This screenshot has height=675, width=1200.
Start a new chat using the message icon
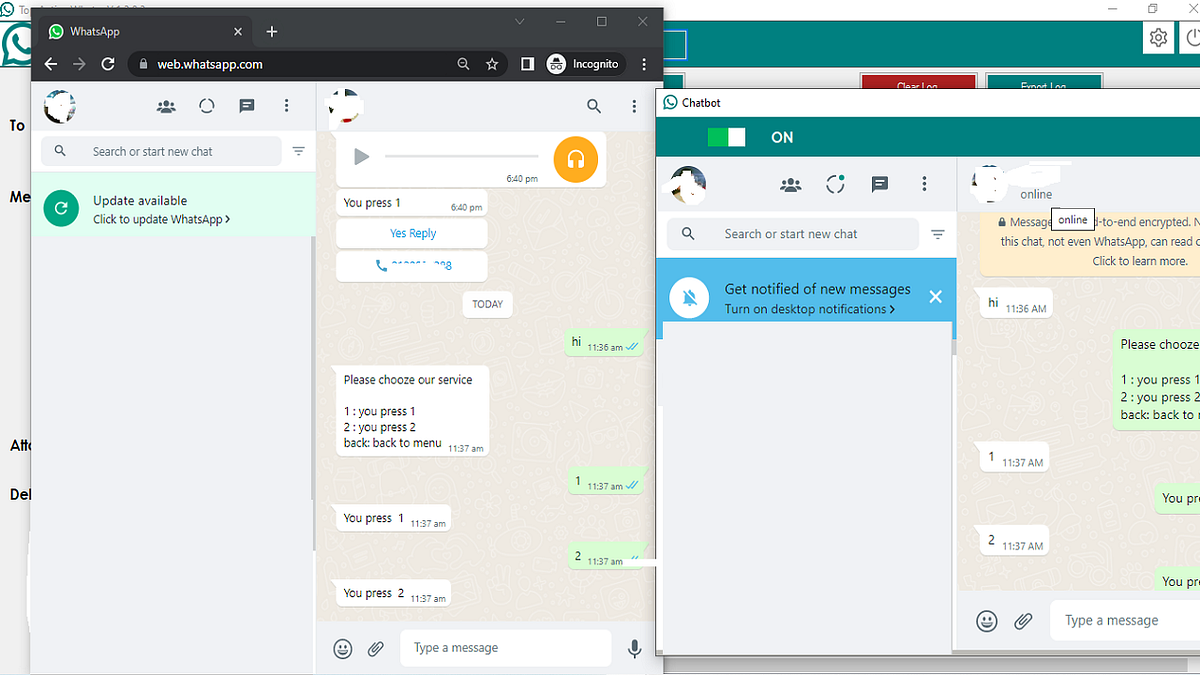click(x=246, y=106)
